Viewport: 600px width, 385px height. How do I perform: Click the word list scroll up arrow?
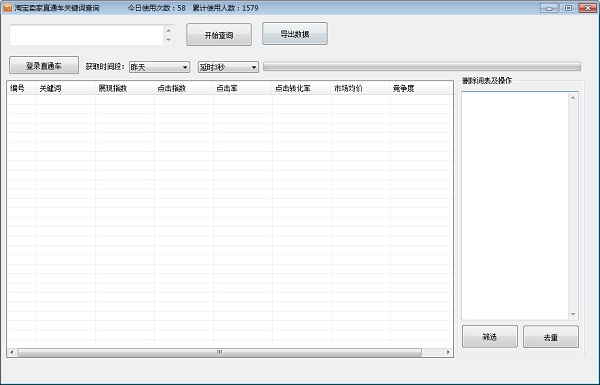pyautogui.click(x=573, y=98)
